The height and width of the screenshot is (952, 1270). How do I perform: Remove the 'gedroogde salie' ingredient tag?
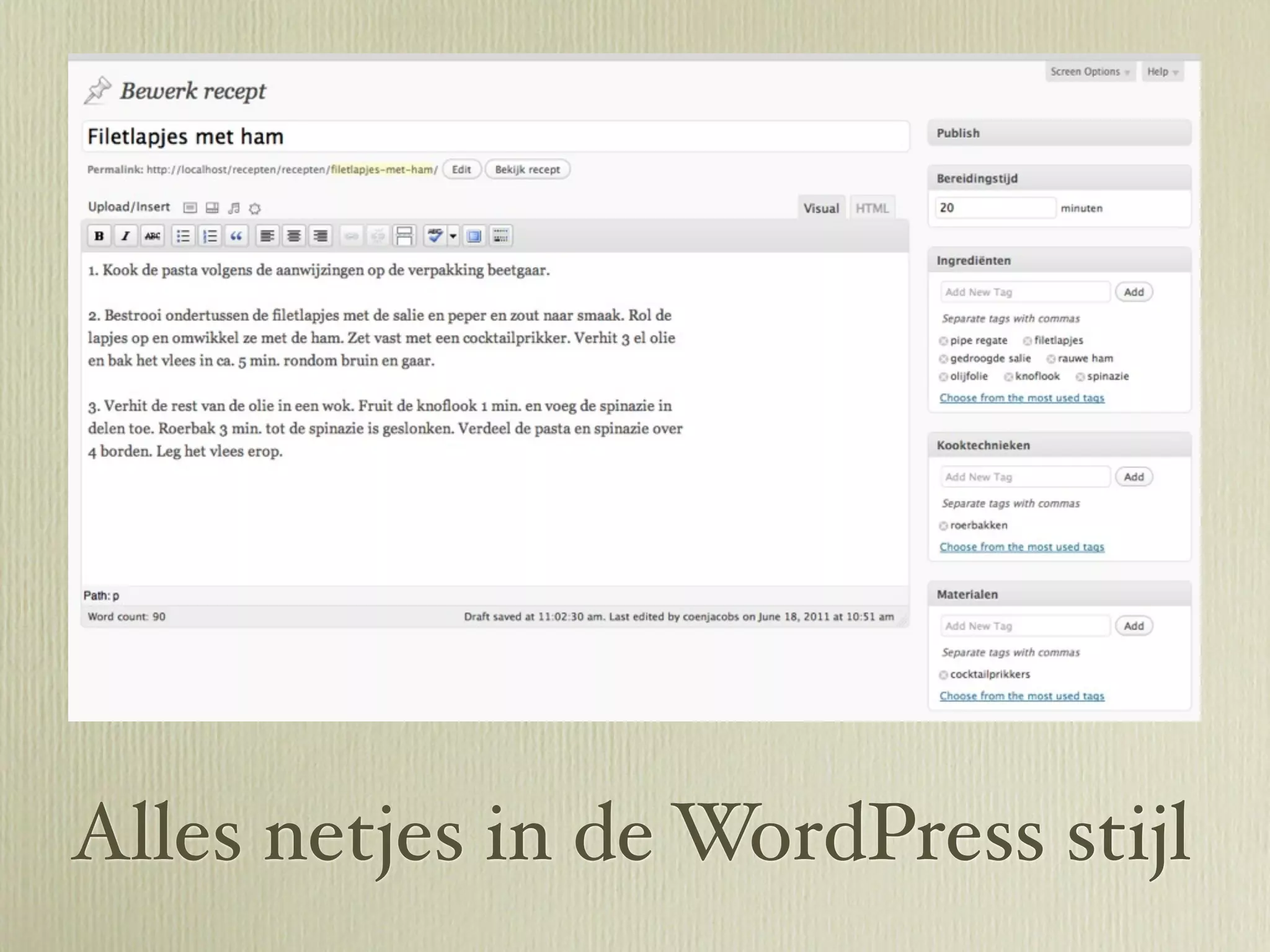click(943, 359)
